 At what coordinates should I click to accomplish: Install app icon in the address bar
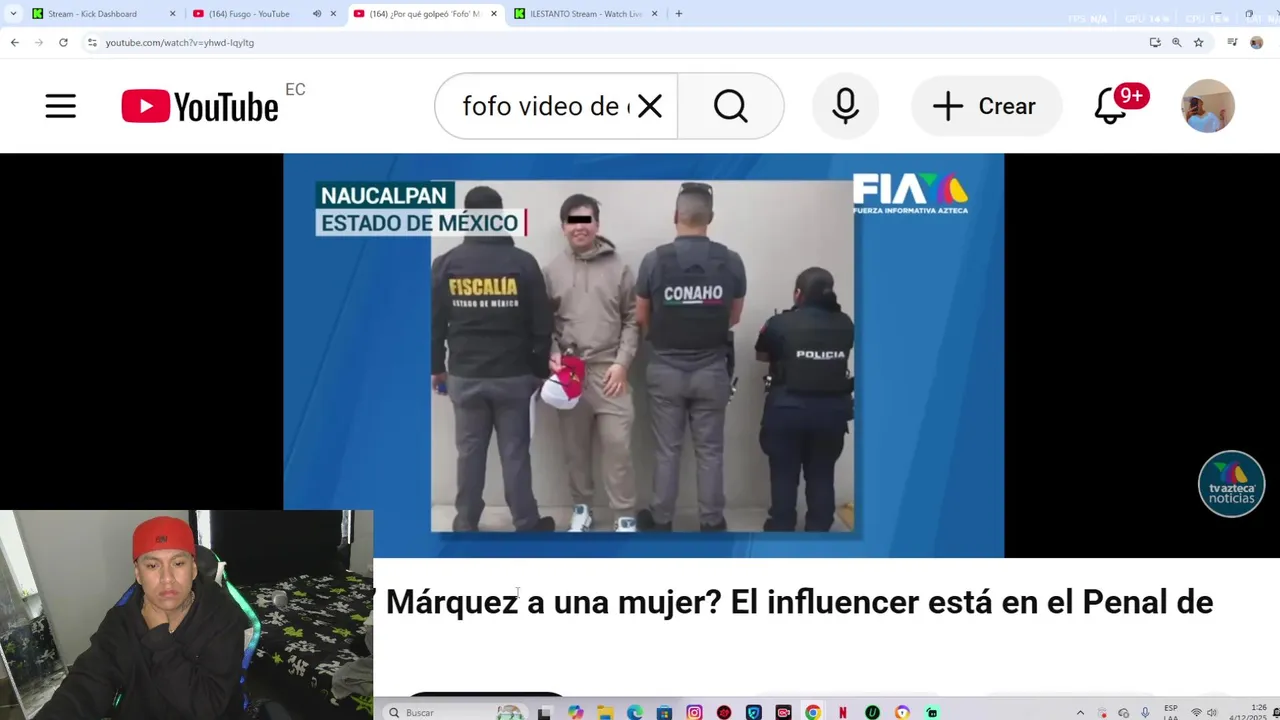point(1155,42)
